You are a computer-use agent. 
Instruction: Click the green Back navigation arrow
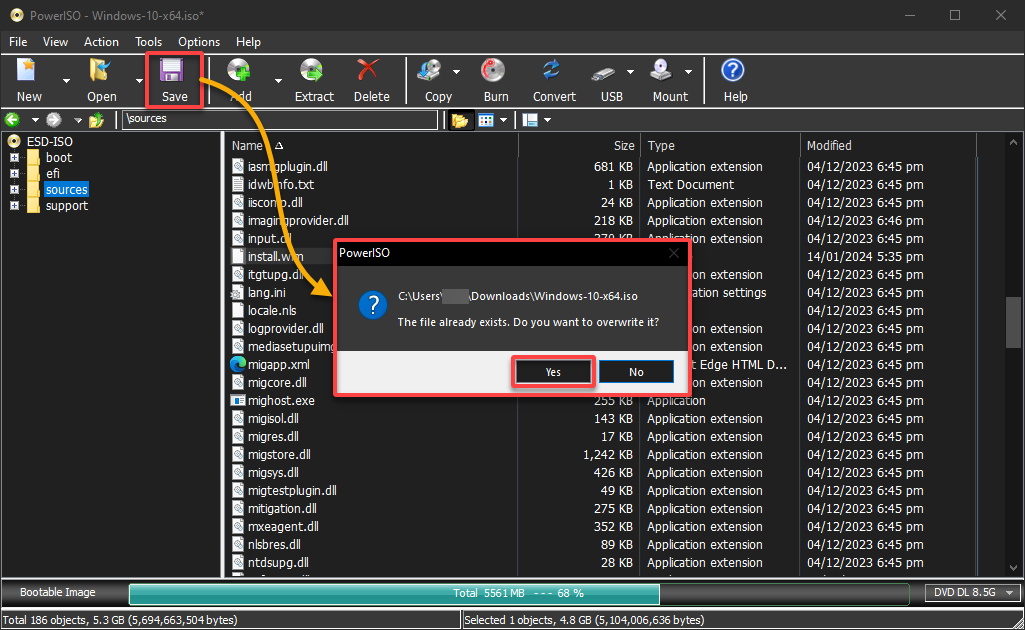[12, 120]
